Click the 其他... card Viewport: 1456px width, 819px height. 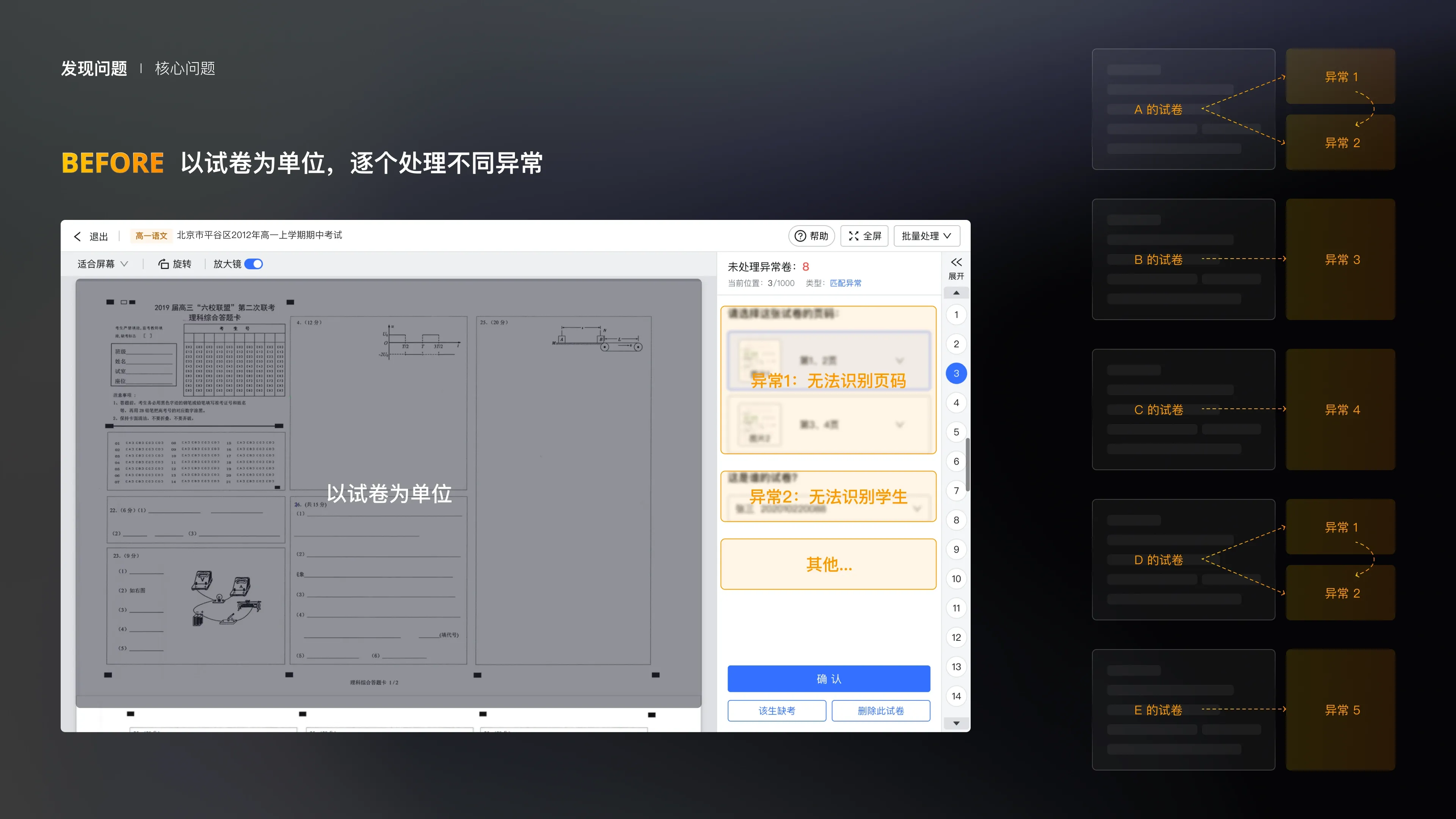tap(828, 564)
